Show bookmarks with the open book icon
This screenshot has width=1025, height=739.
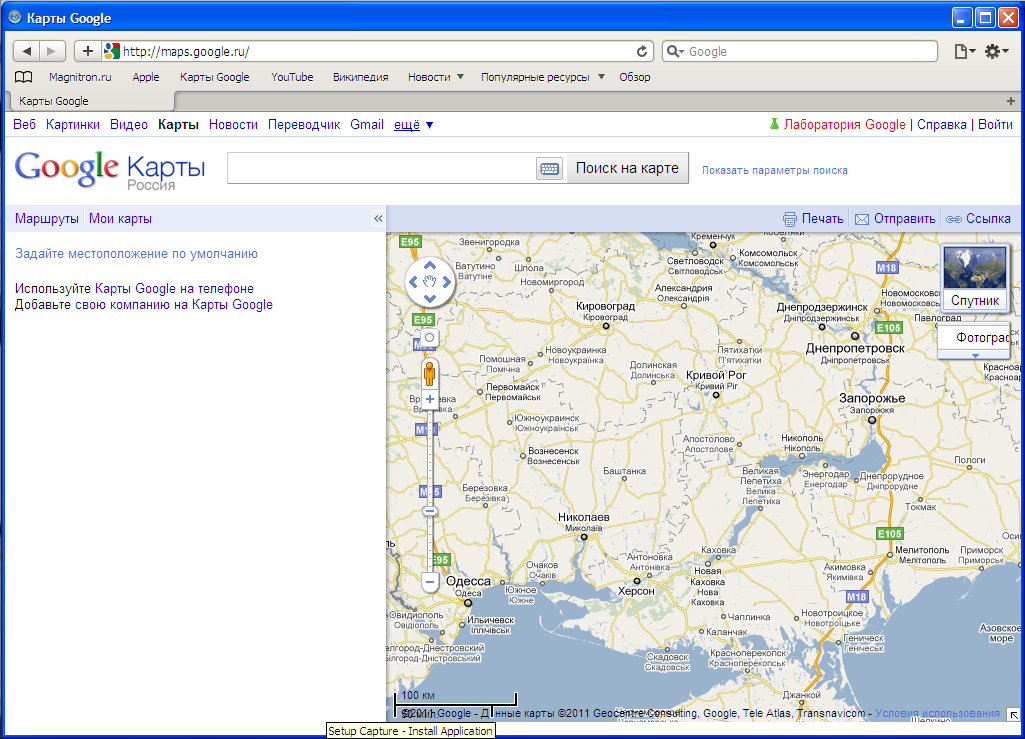[24, 77]
